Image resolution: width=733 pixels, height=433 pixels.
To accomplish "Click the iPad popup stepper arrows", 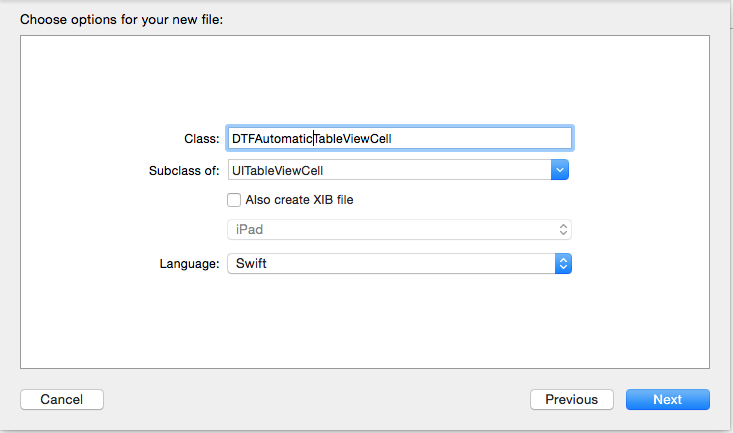I will click(x=563, y=230).
